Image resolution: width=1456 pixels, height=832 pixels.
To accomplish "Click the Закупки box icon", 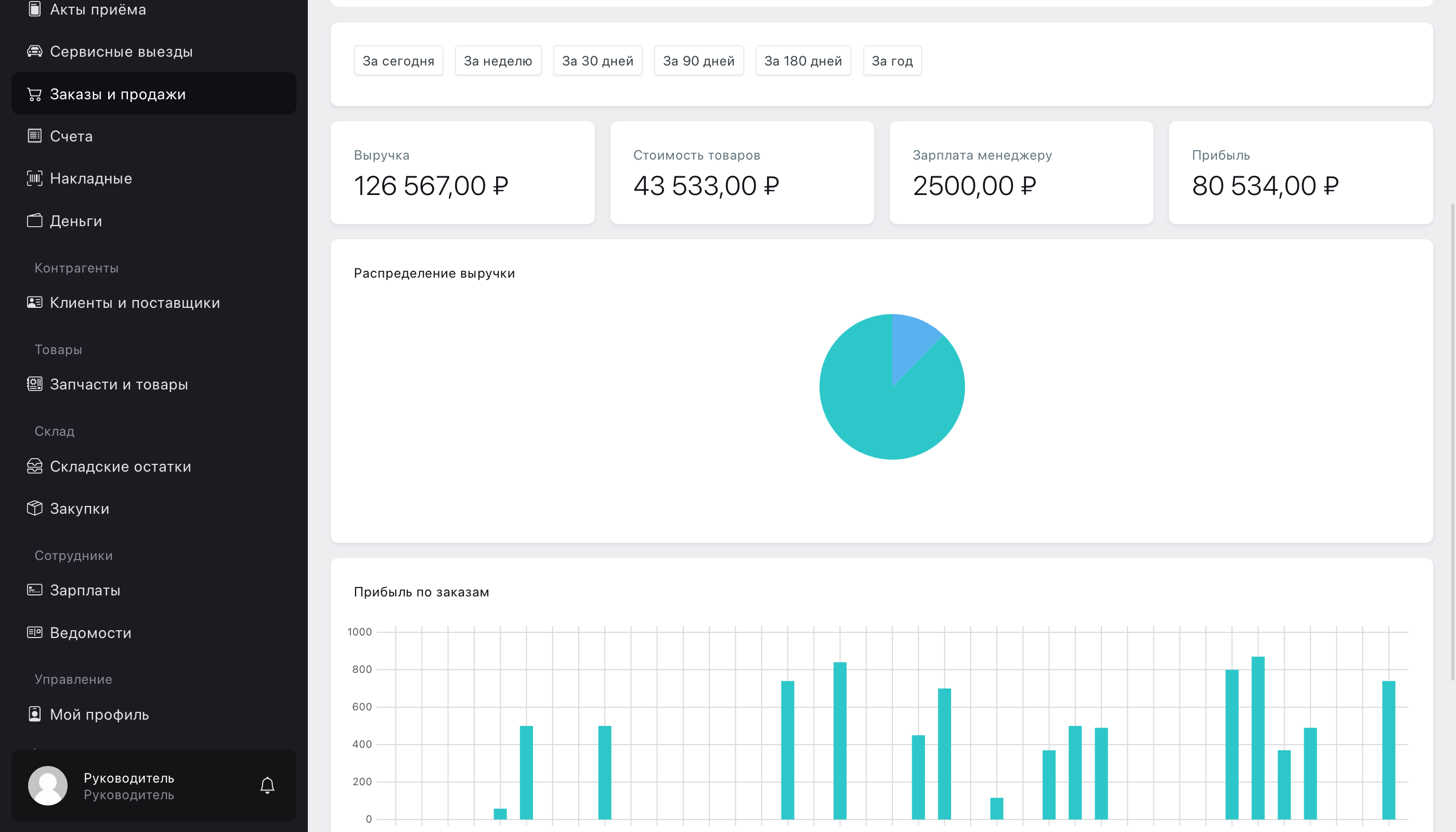I will [34, 508].
